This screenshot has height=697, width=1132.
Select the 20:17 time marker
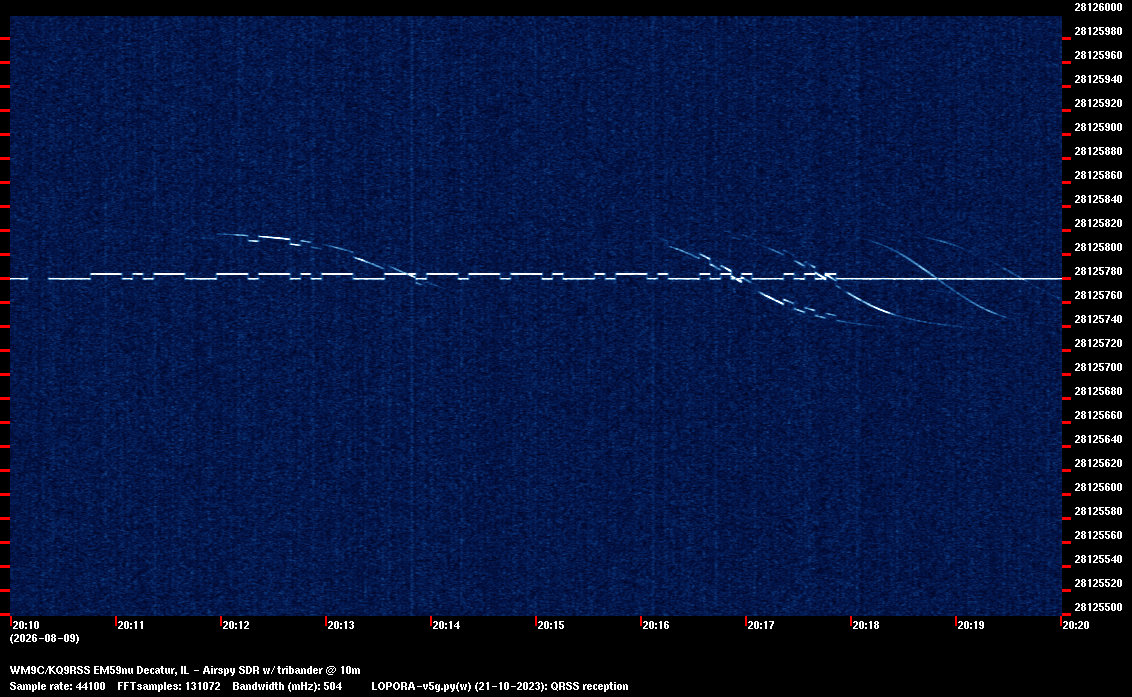click(761, 625)
